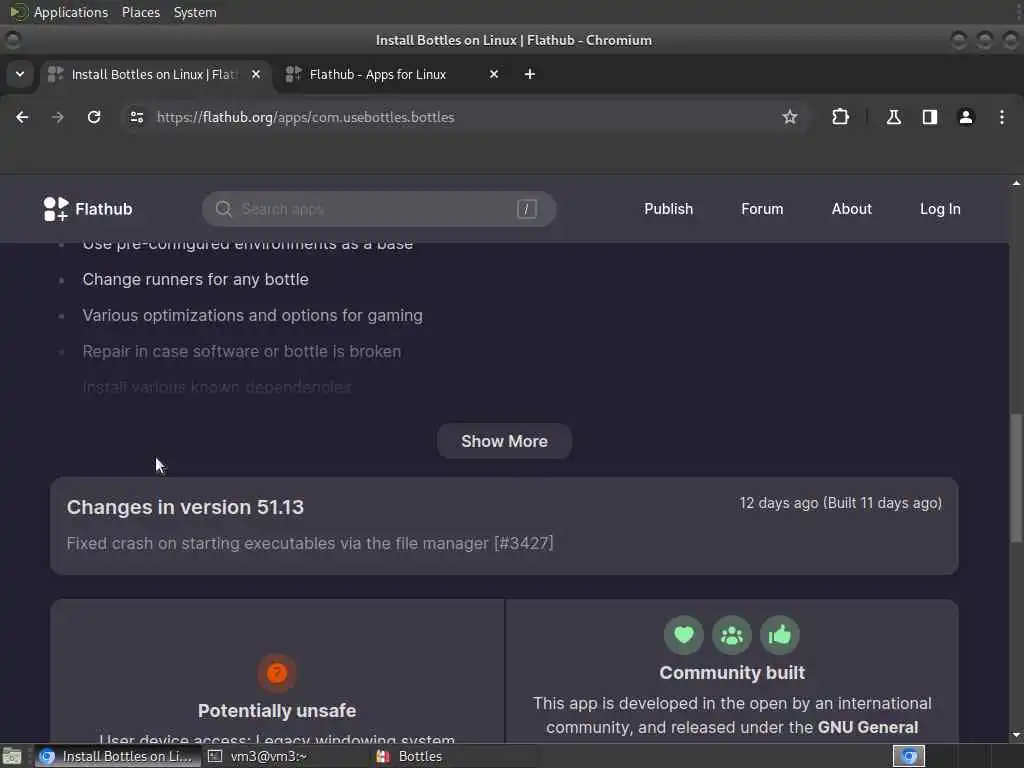Image resolution: width=1024 pixels, height=768 pixels.
Task: Click 'Various optimizations and options for gaming' text
Action: (x=252, y=315)
